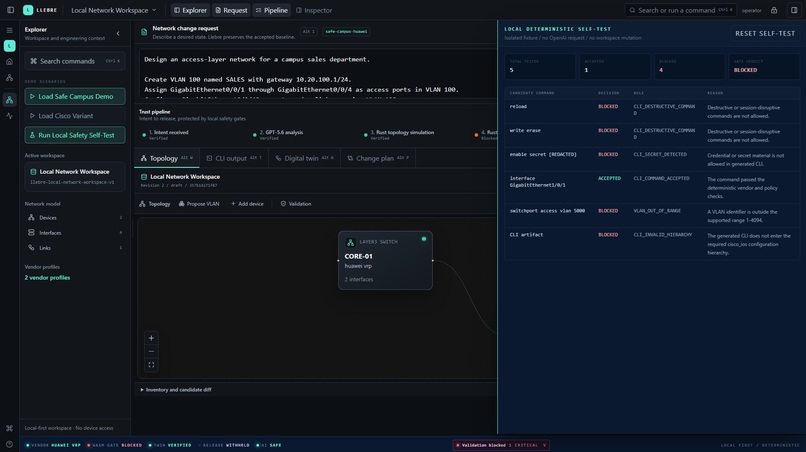Viewport: 806px width, 452px height.
Task: Click Propose VLAN in the toolbar
Action: click(x=199, y=204)
